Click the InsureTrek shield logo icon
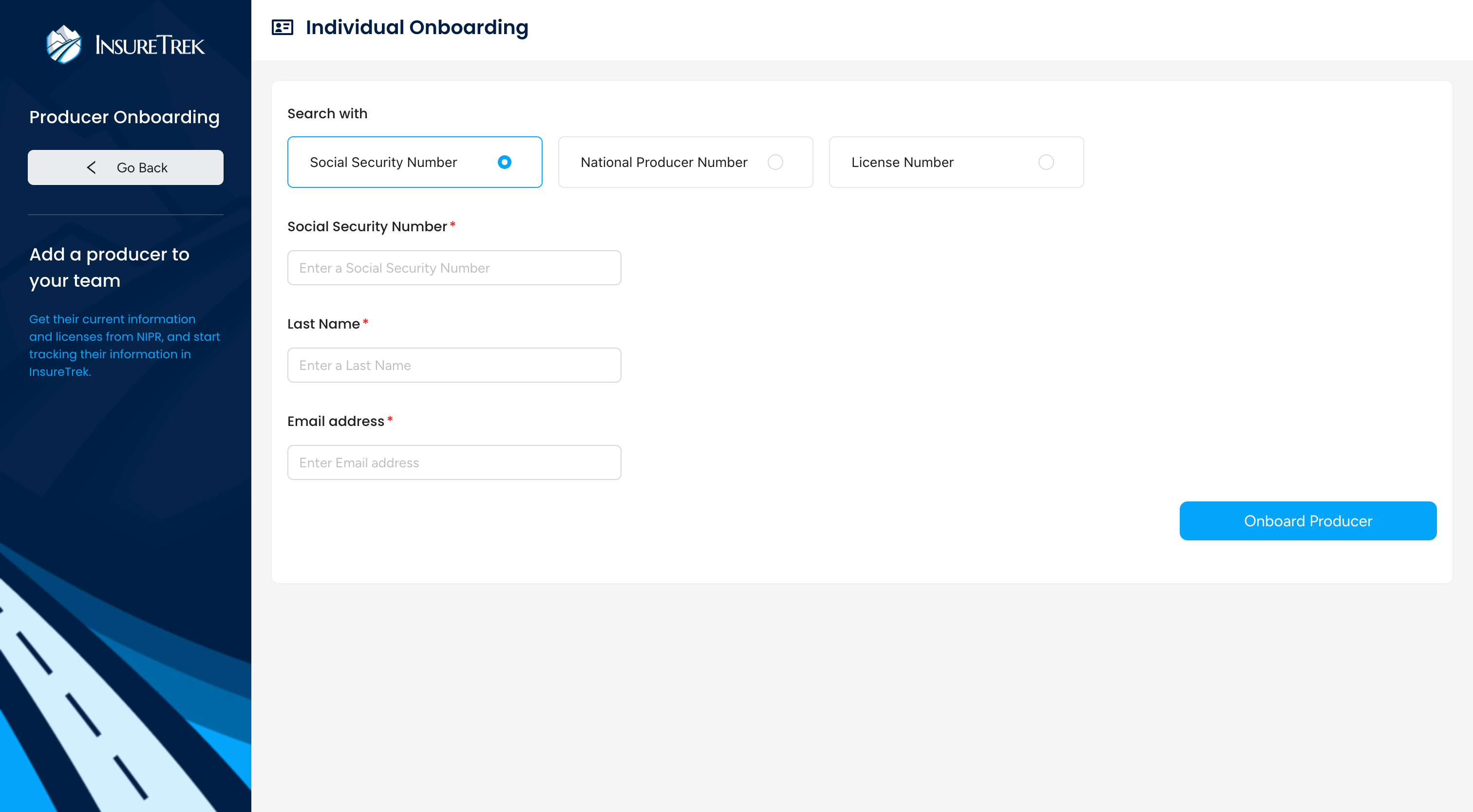Image resolution: width=1473 pixels, height=812 pixels. (63, 45)
